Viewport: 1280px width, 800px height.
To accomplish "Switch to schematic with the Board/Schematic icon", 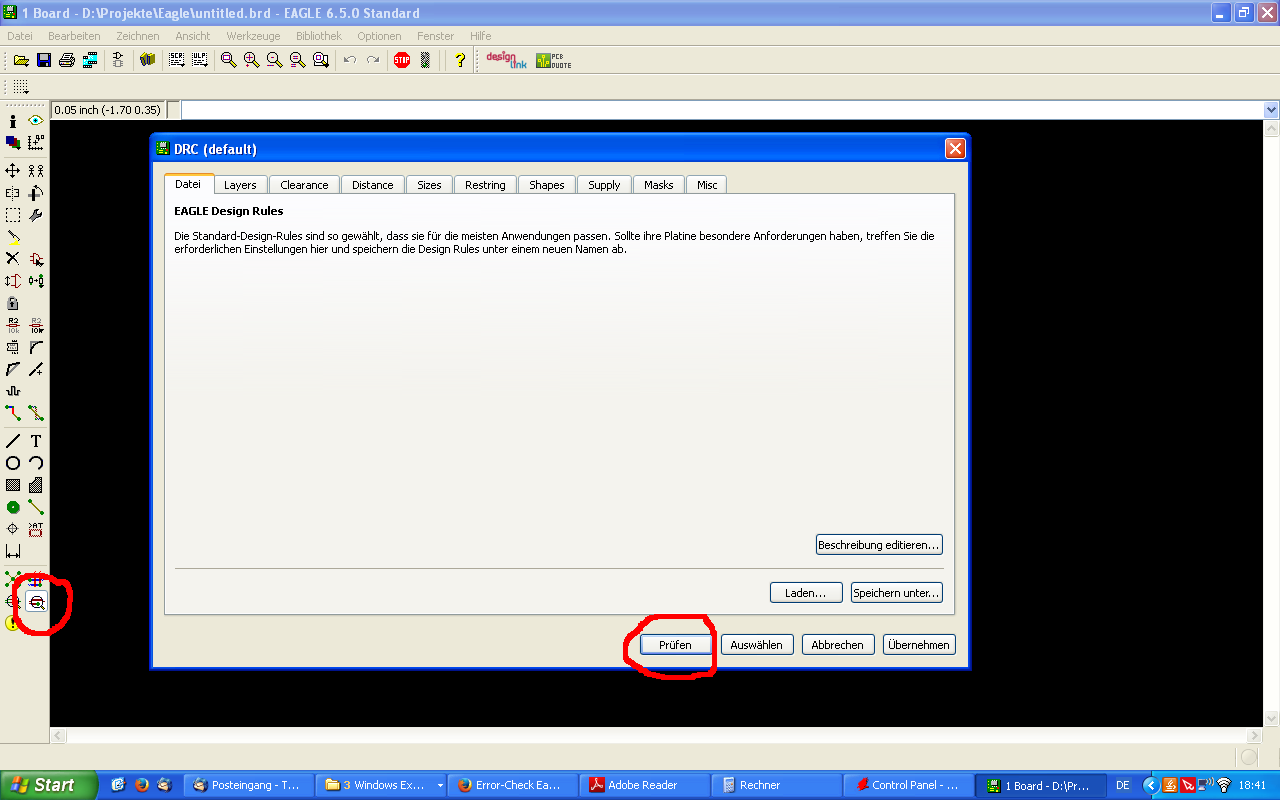I will click(118, 60).
